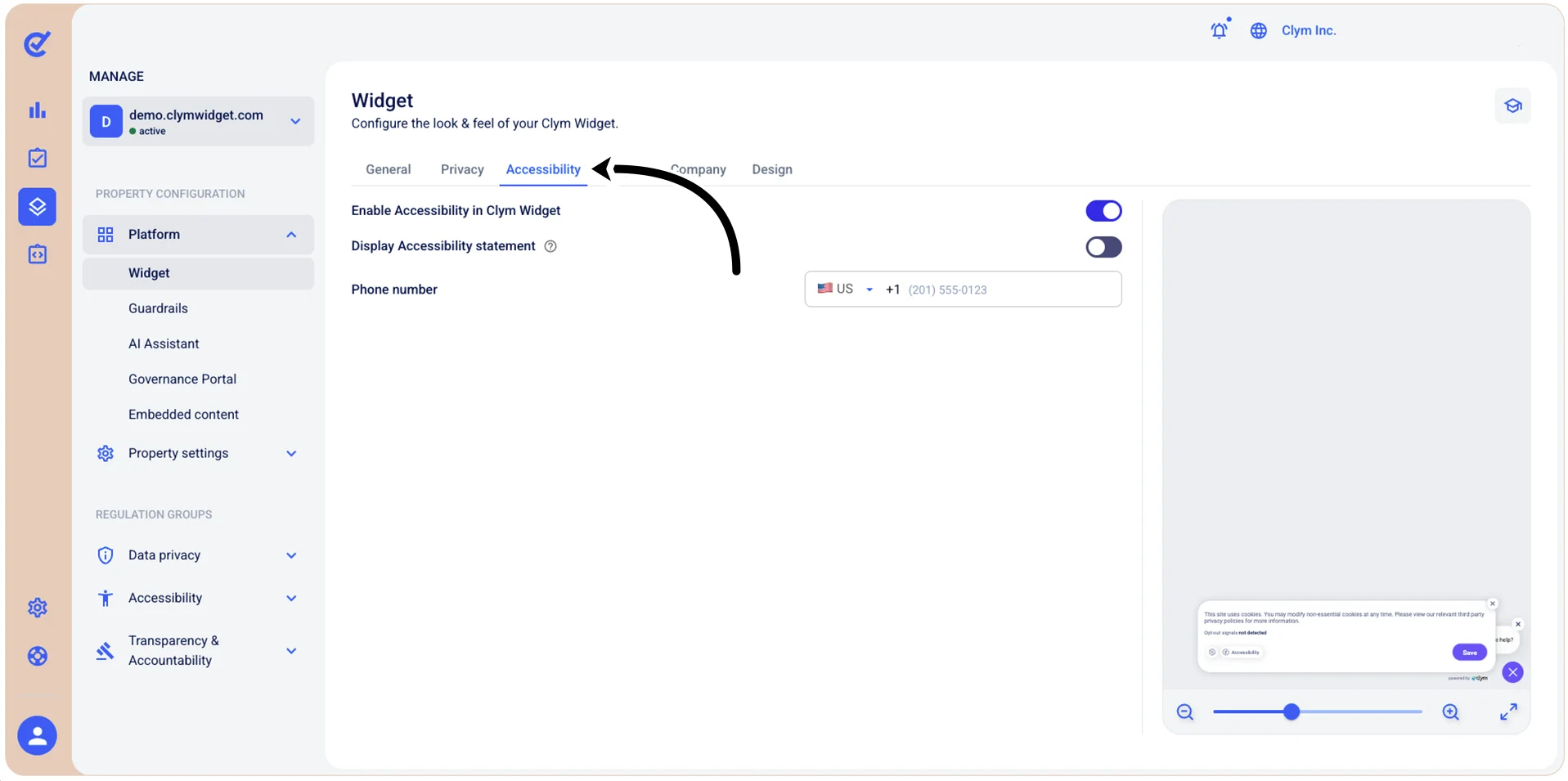
Task: Click the graduation cap tutorial icon
Action: click(1512, 105)
